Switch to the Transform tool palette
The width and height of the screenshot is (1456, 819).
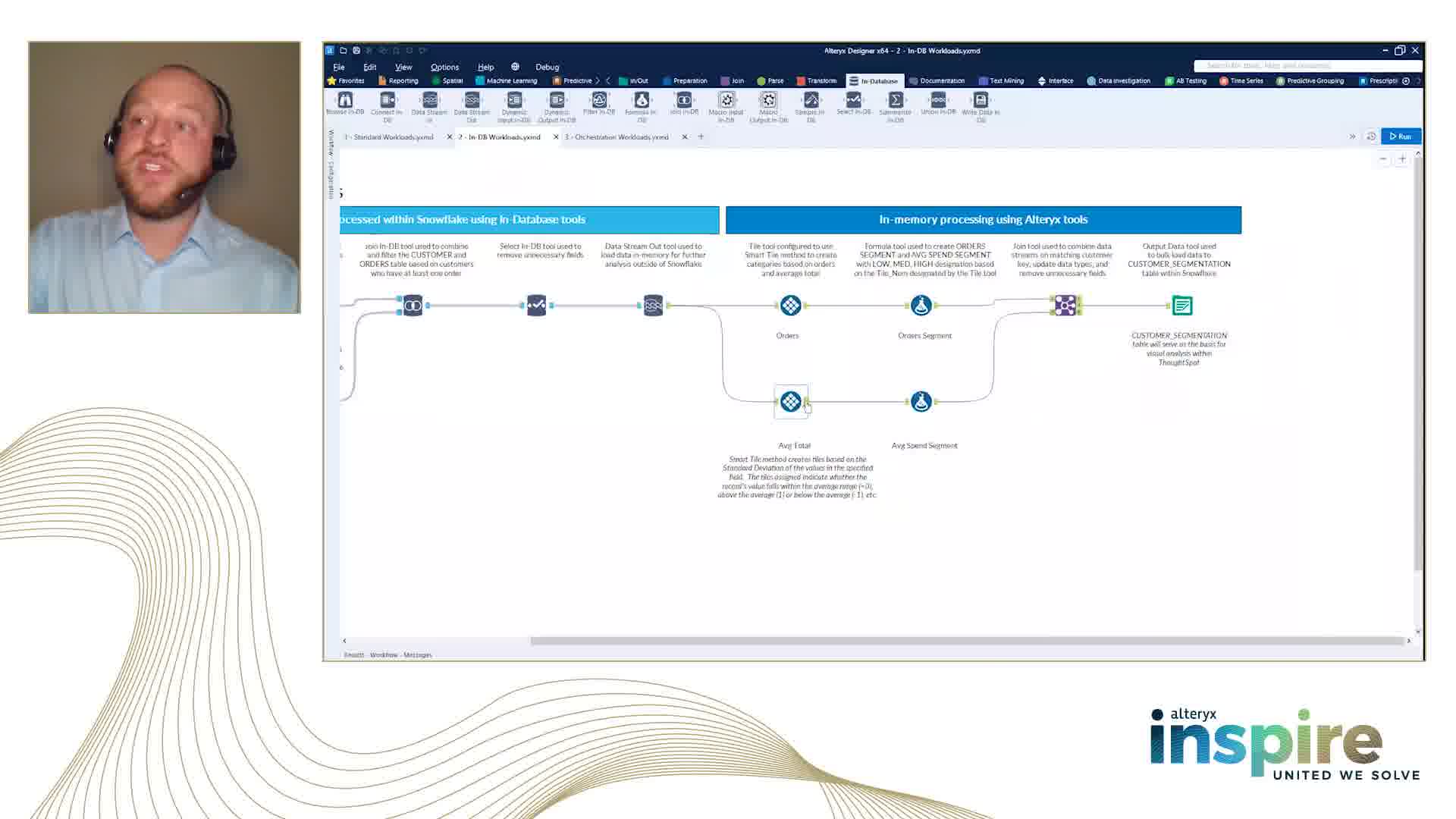pyautogui.click(x=817, y=80)
